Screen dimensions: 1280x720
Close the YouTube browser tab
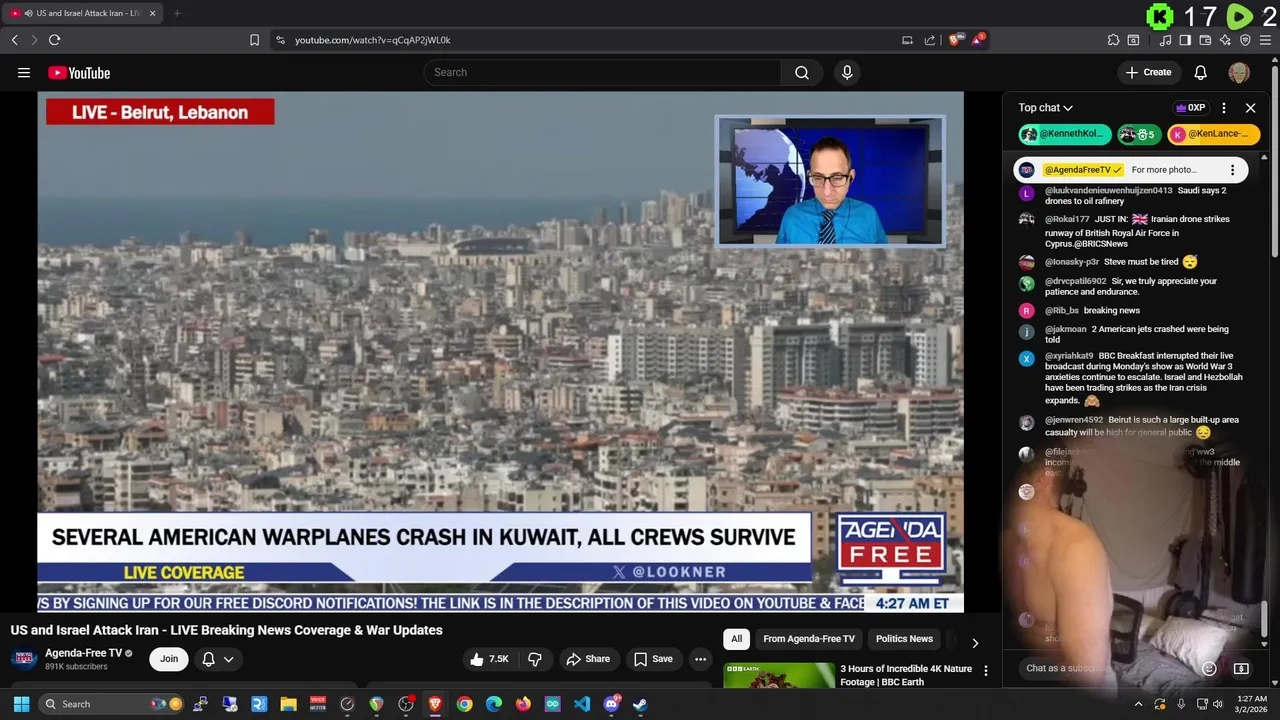click(152, 13)
